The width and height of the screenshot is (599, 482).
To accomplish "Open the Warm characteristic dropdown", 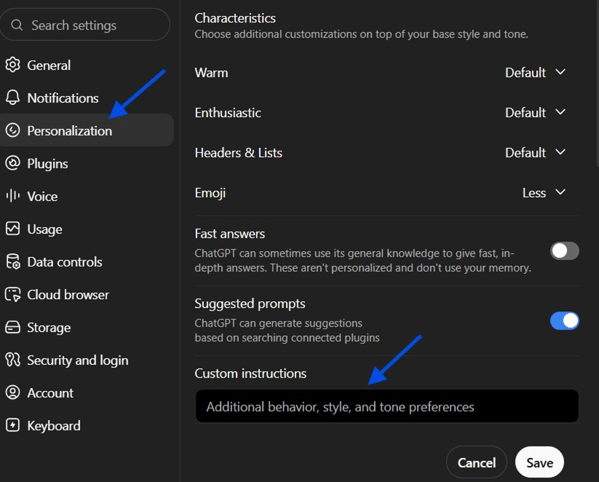I will coord(535,73).
